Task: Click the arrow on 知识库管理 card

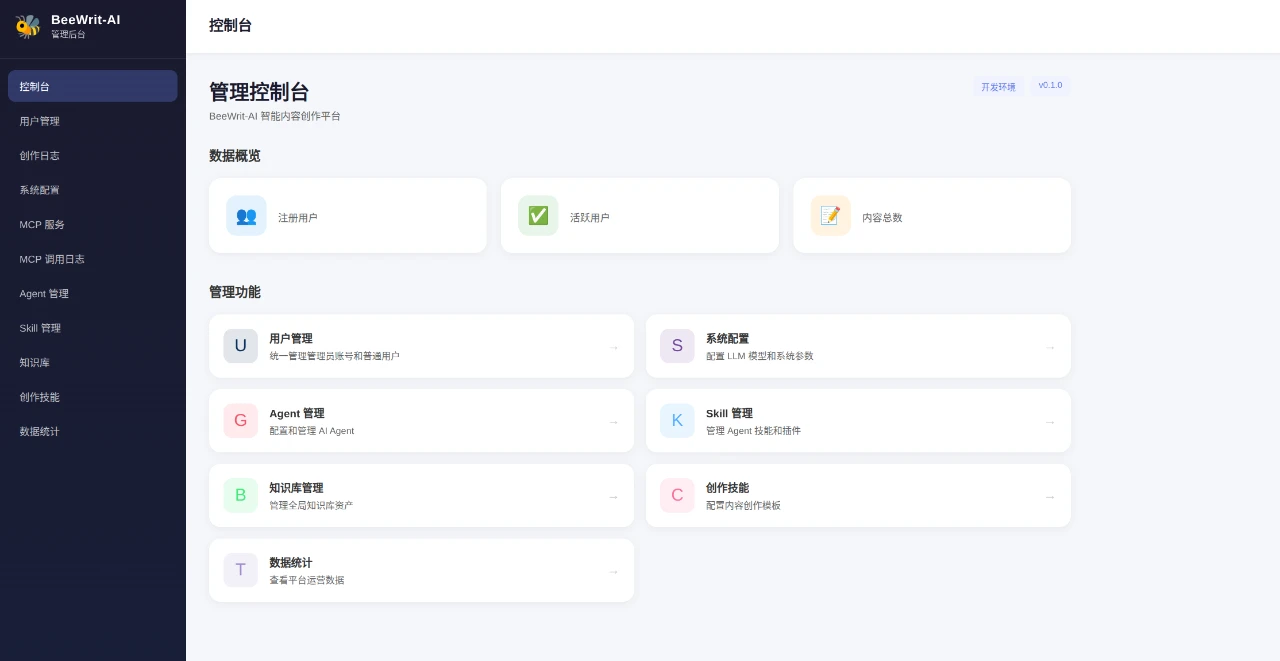Action: (x=613, y=497)
